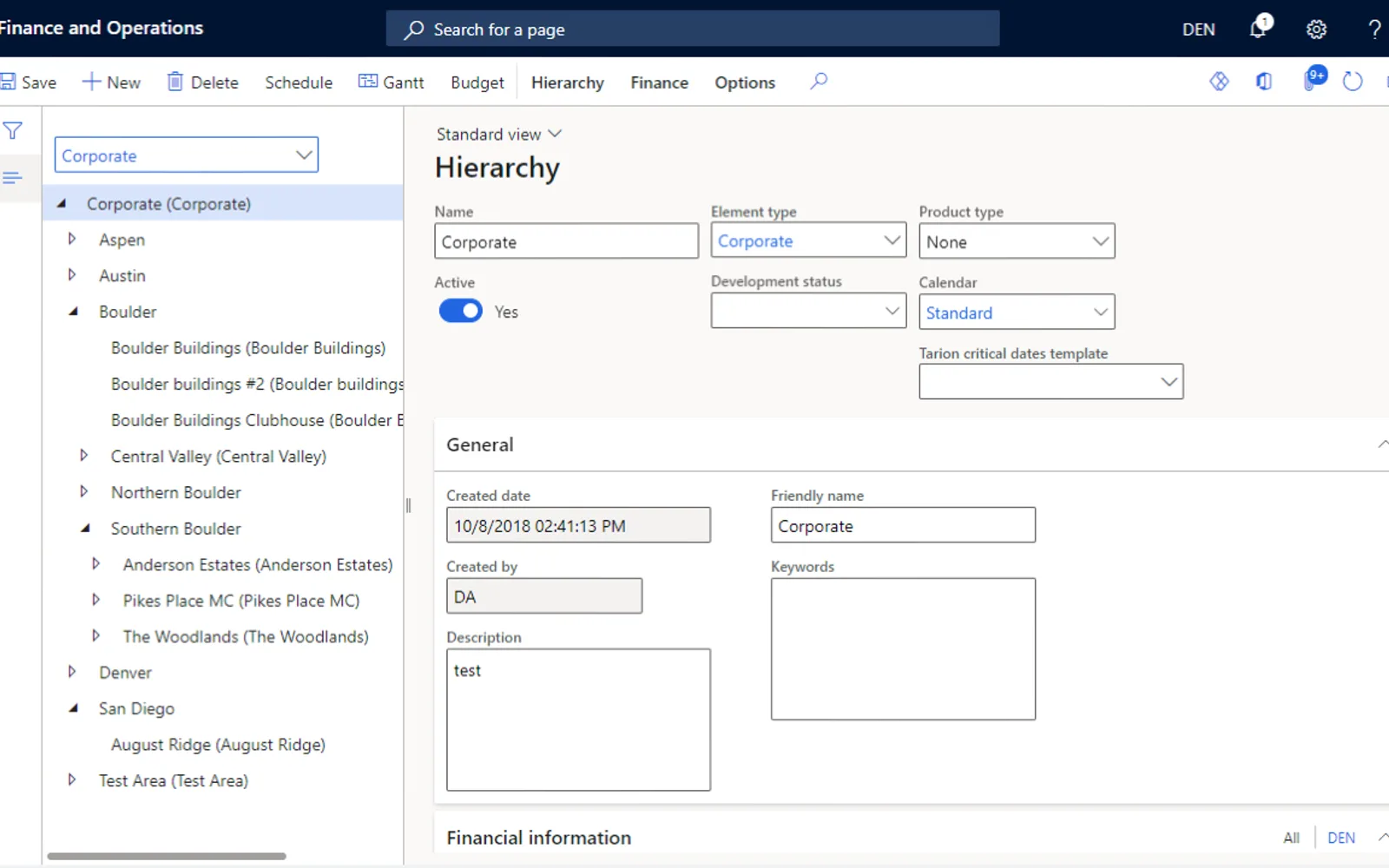Open the settings gear
Screen dimensions: 1389x868
pos(1316,30)
